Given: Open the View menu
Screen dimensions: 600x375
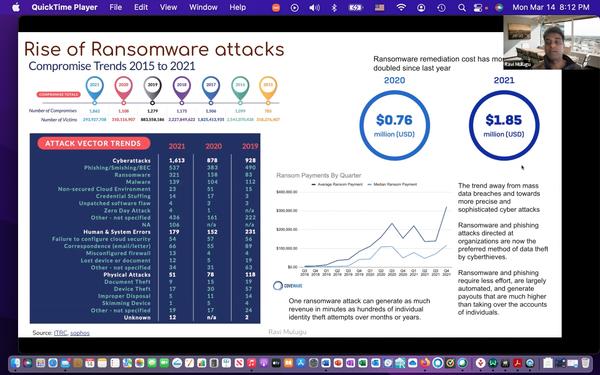Looking at the screenshot, I should click(168, 7).
